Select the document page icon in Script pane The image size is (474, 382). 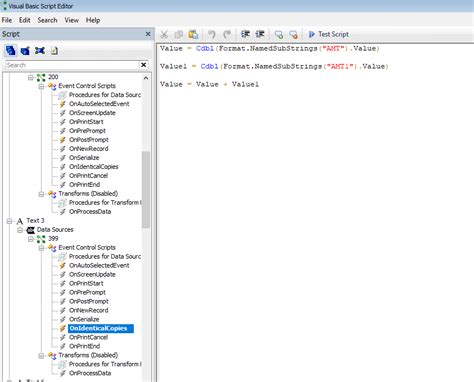[54, 51]
